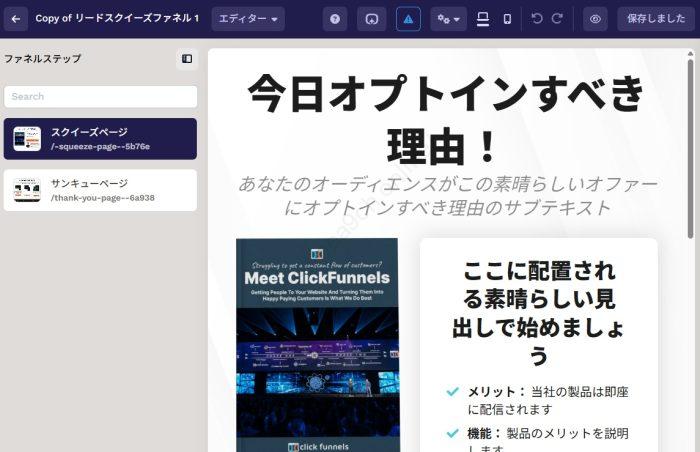Click the redo arrow
Viewport: 700px width, 452px height.
(x=557, y=19)
